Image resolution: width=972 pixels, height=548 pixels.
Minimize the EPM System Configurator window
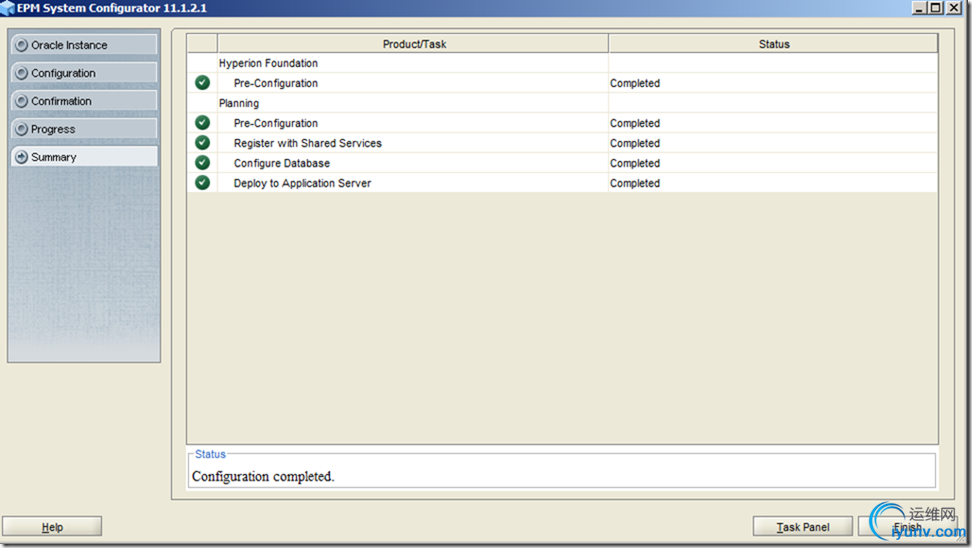click(x=919, y=7)
